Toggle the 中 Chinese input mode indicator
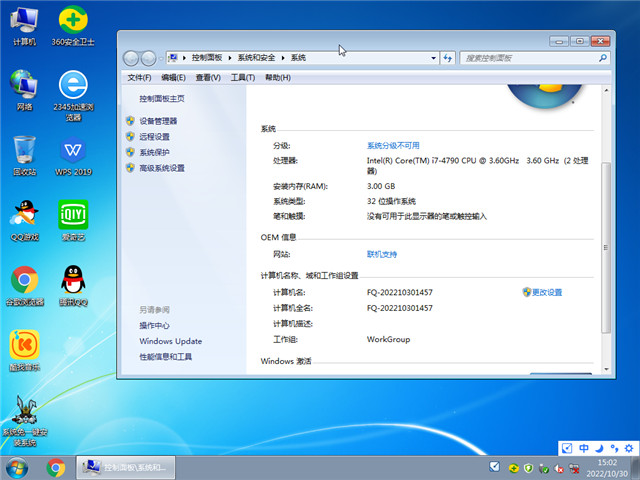Image resolution: width=640 pixels, height=480 pixels. pyautogui.click(x=584, y=448)
